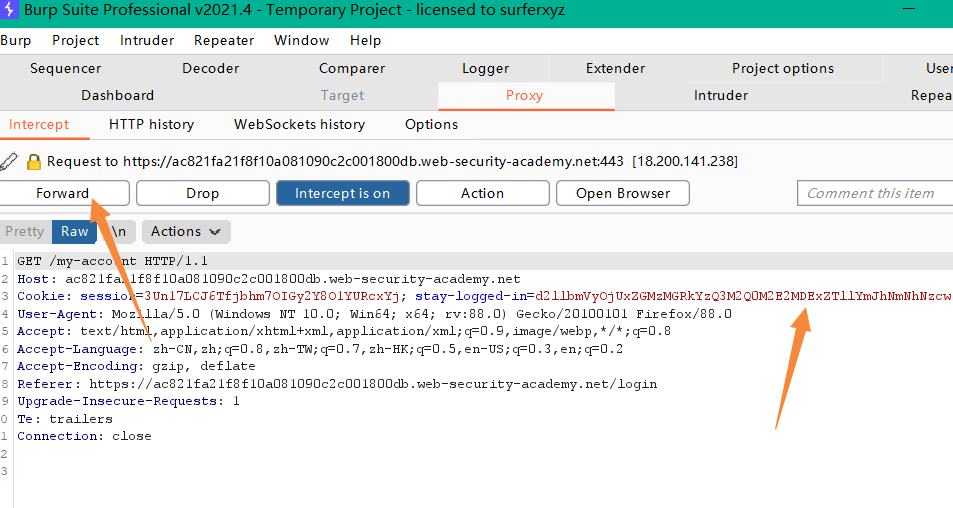
Task: Click the Te: trailers header line
Action: [65, 419]
